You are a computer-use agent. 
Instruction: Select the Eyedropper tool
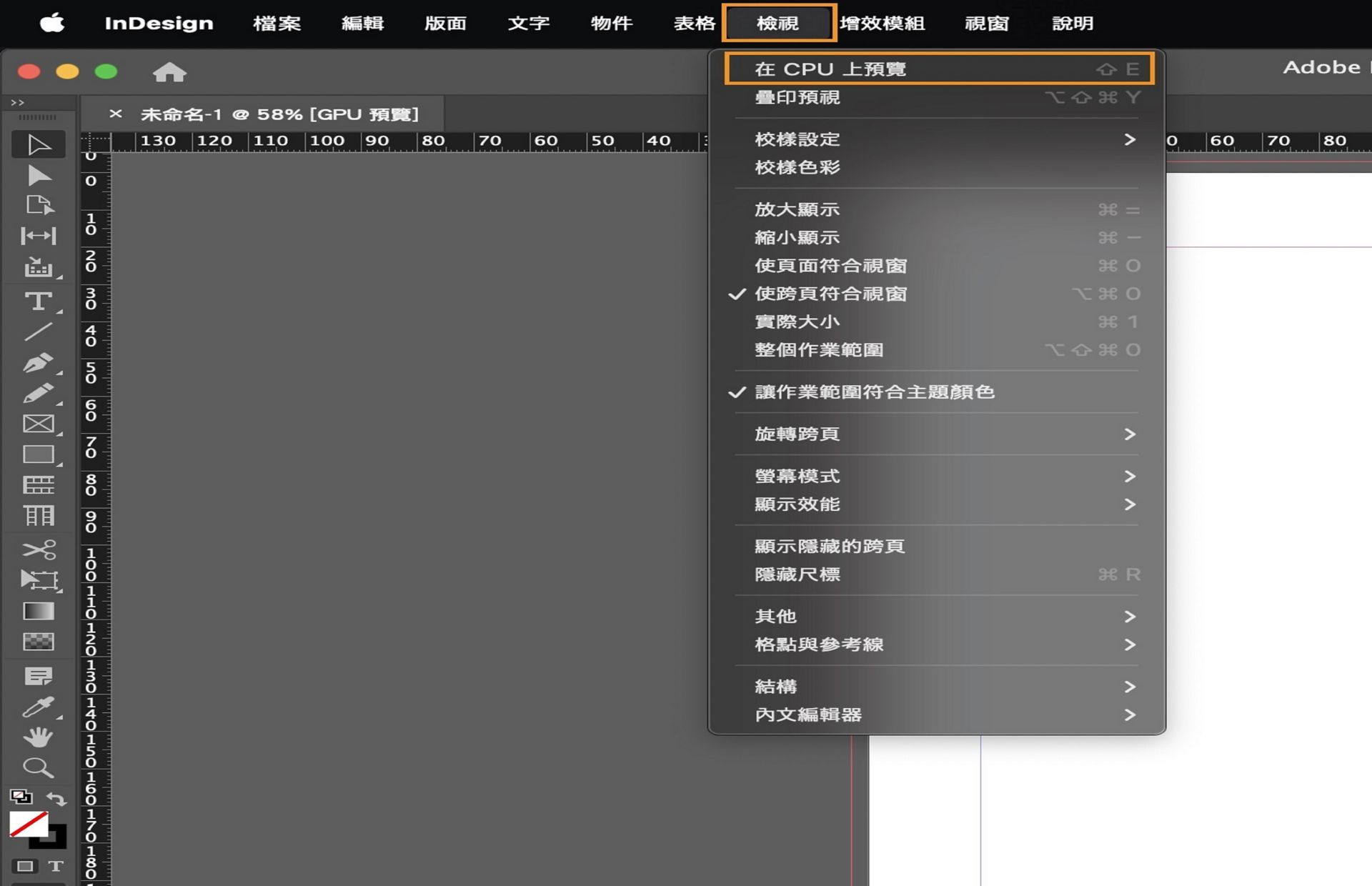(x=39, y=706)
